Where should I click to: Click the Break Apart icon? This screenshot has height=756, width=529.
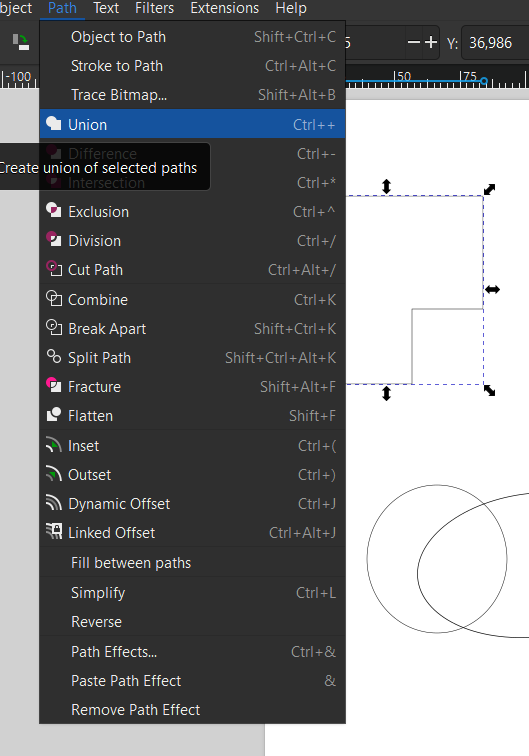pyautogui.click(x=54, y=328)
